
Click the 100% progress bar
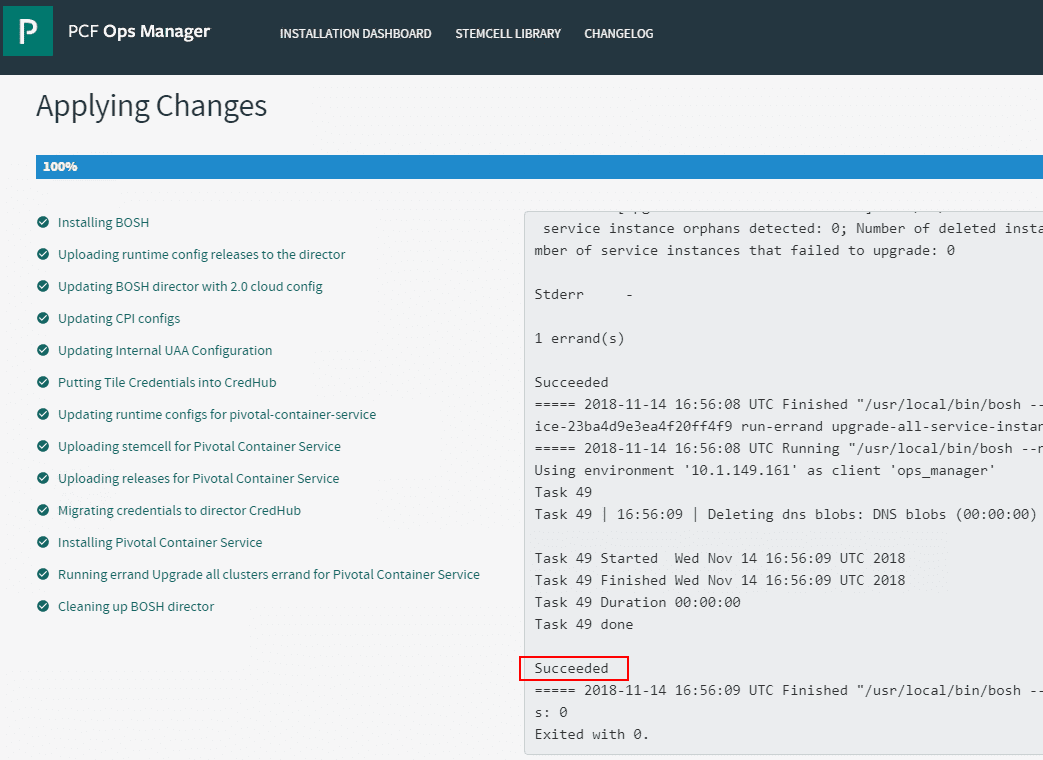(x=539, y=167)
